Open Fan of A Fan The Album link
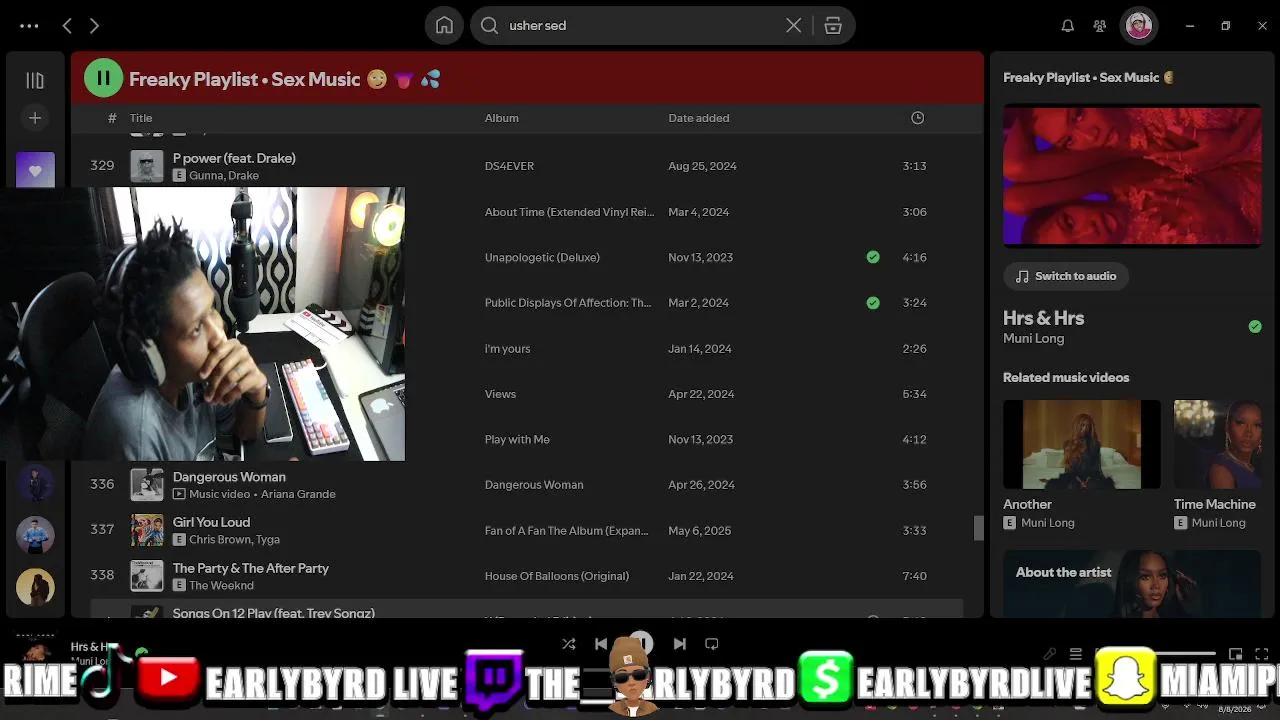Screen dimensions: 1280x720 pyautogui.click(x=566, y=531)
